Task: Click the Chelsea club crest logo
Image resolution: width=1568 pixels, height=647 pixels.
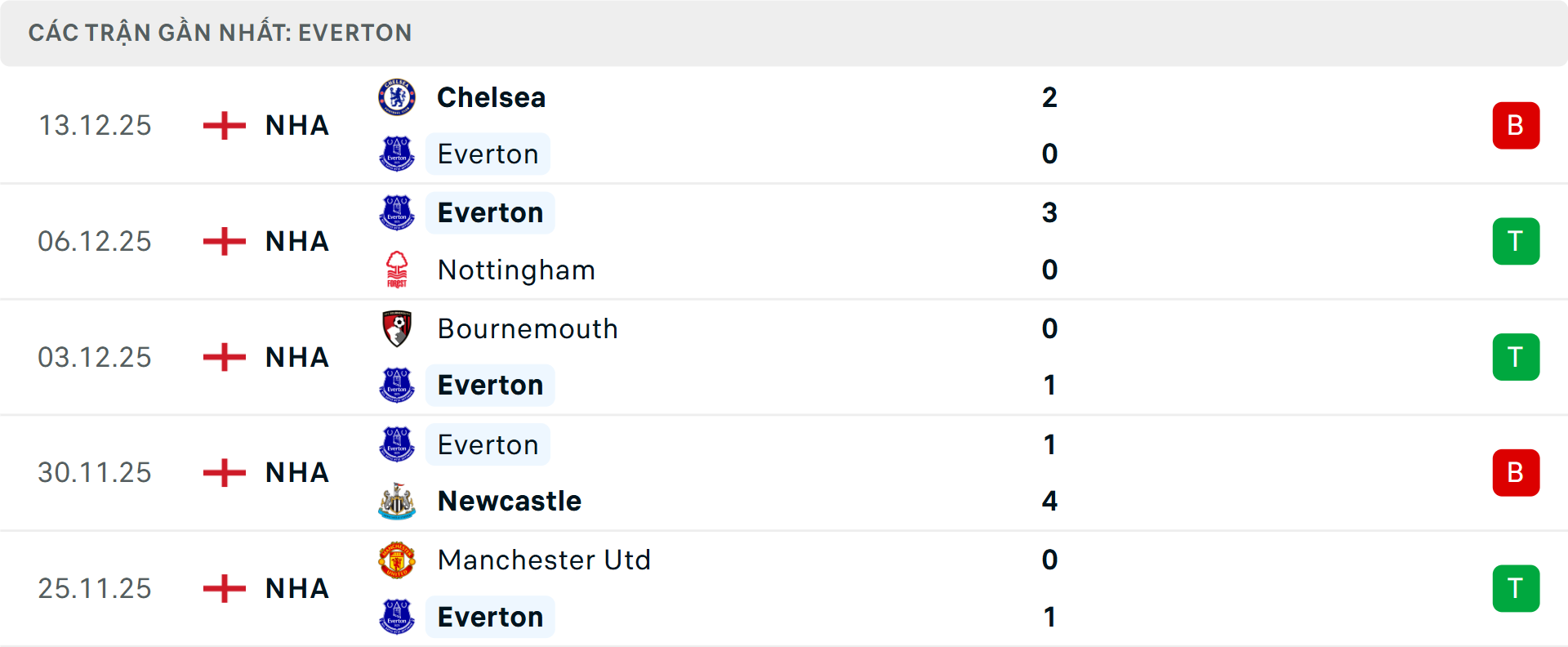Action: click(x=397, y=96)
